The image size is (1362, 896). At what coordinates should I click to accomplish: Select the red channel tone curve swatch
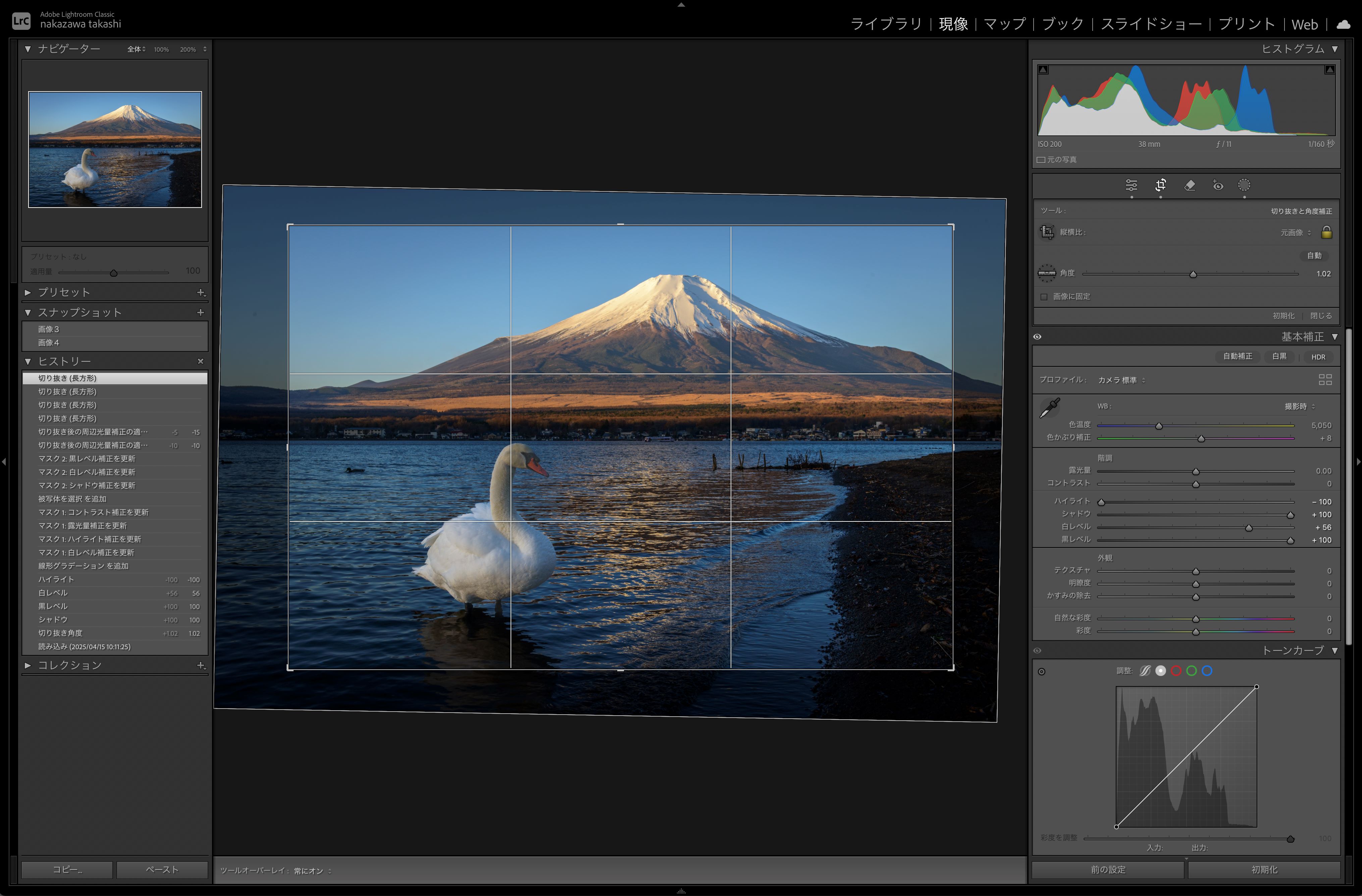coord(1176,671)
